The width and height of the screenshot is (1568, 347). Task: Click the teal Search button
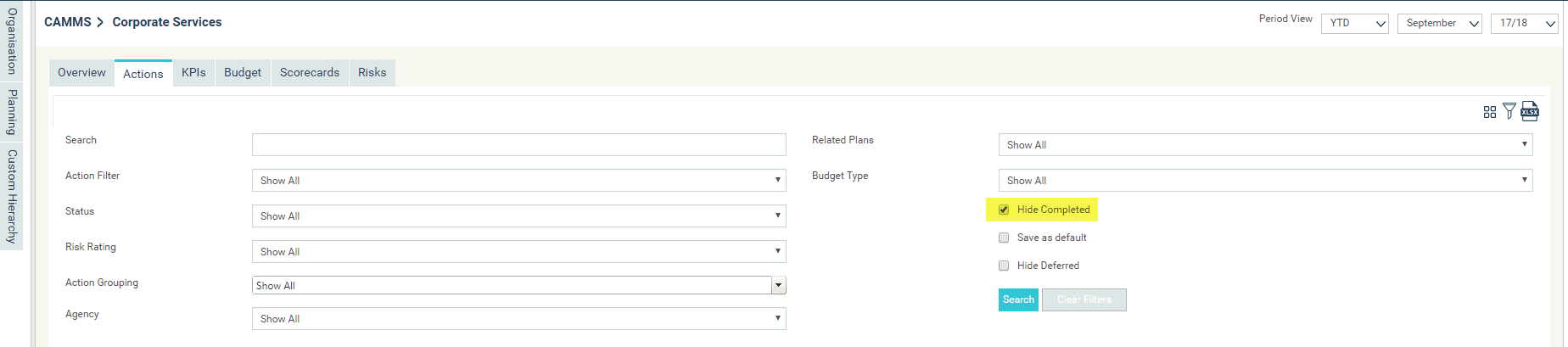1018,299
